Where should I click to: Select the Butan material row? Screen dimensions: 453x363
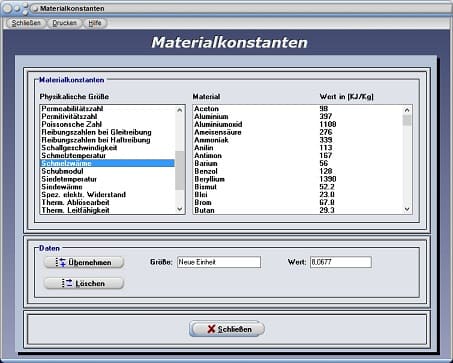click(x=298, y=210)
